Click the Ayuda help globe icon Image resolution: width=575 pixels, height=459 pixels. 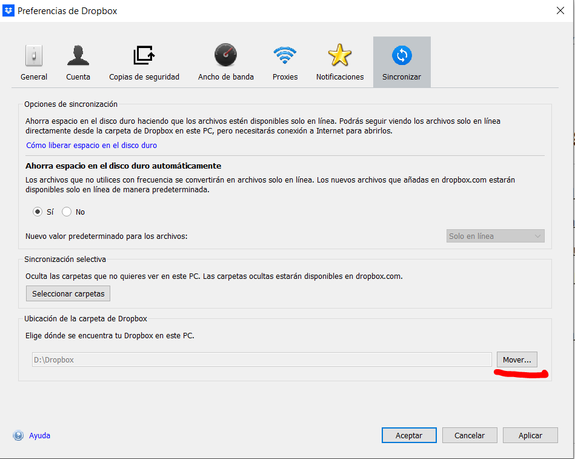click(x=18, y=436)
